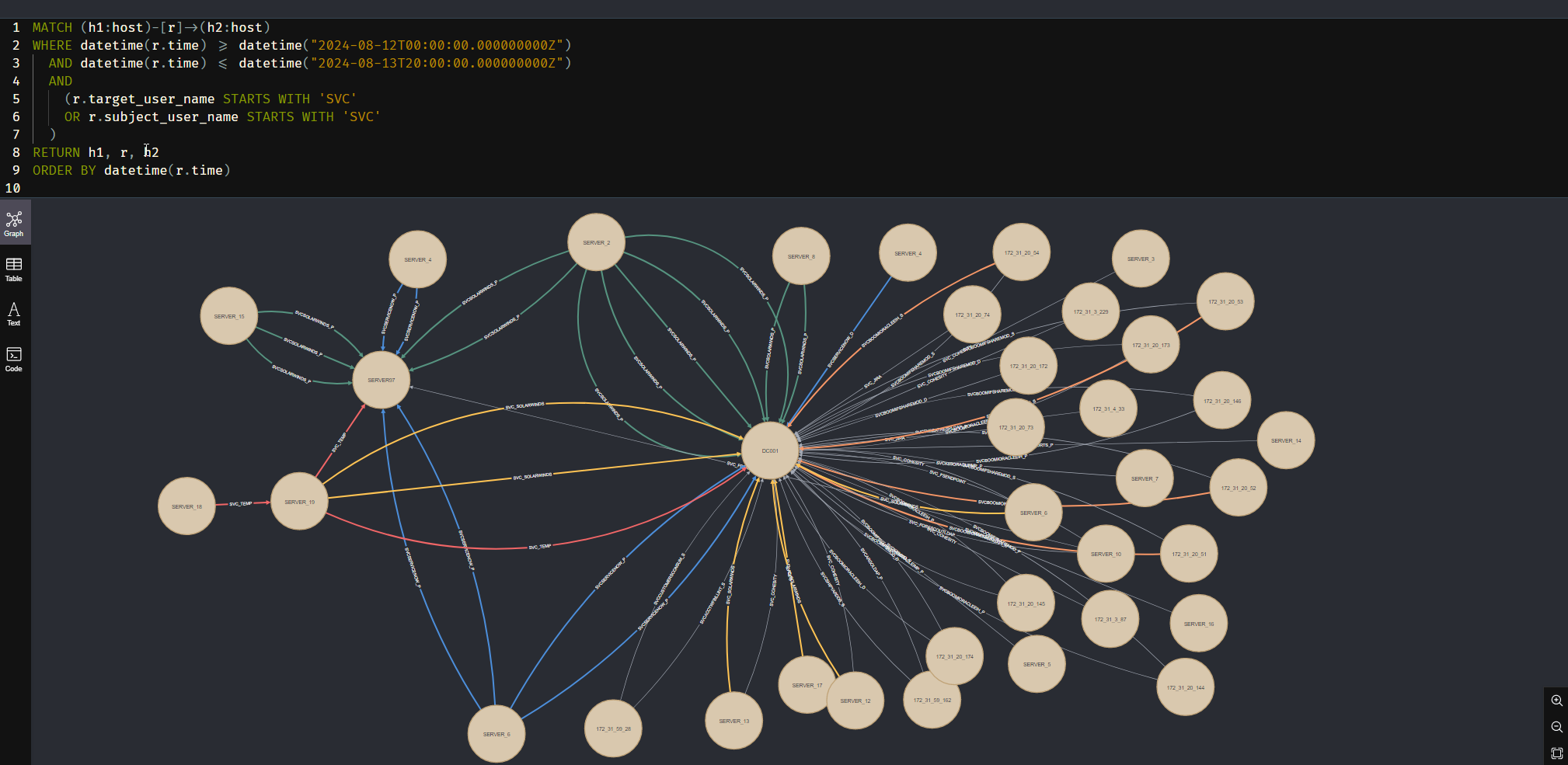Screen dimensions: 1568x765
Task: Select the SERVER_16 node
Action: pos(1198,623)
